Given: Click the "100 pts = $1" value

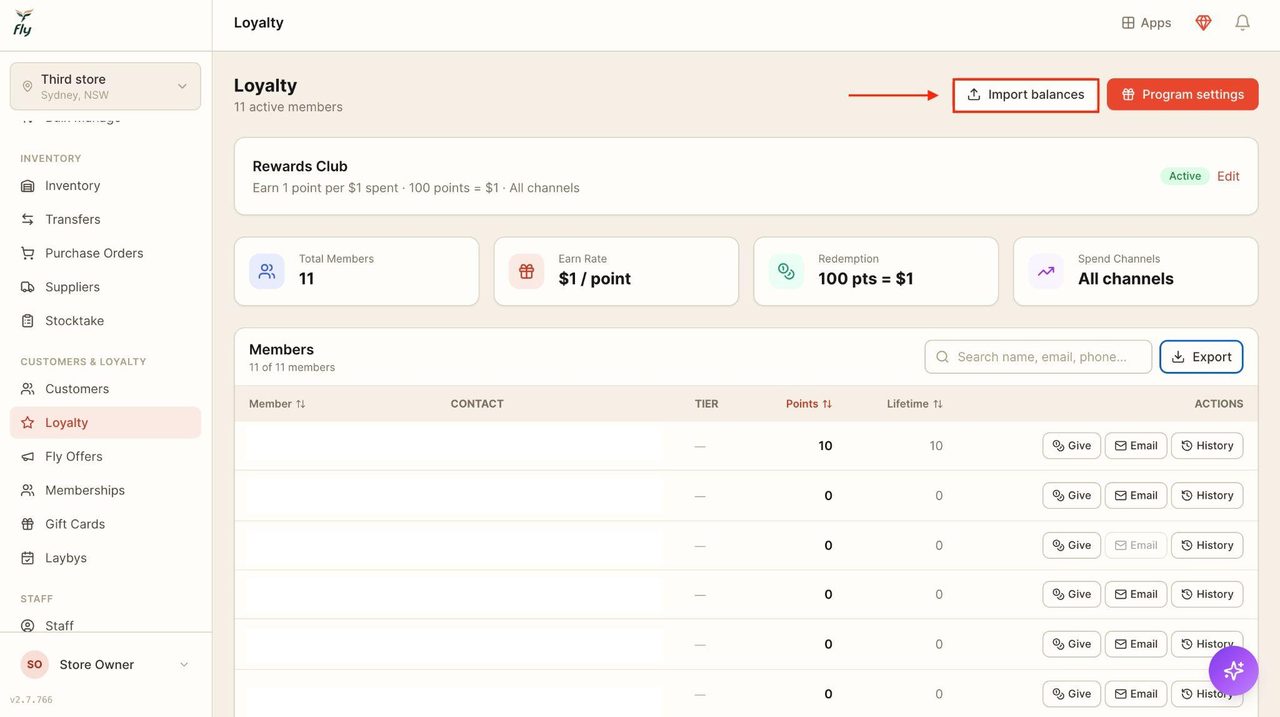Looking at the screenshot, I should pyautogui.click(x=865, y=279).
